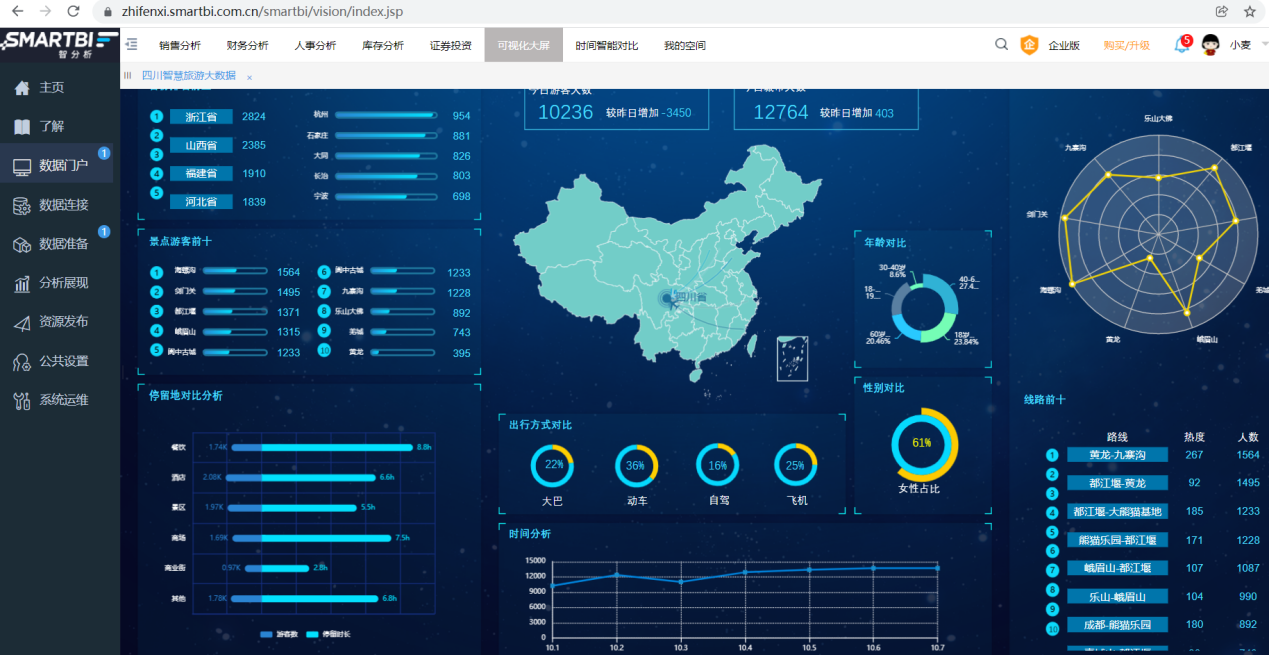Open notifications bell with badge 5
Image resolution: width=1269 pixels, height=655 pixels.
(1183, 44)
